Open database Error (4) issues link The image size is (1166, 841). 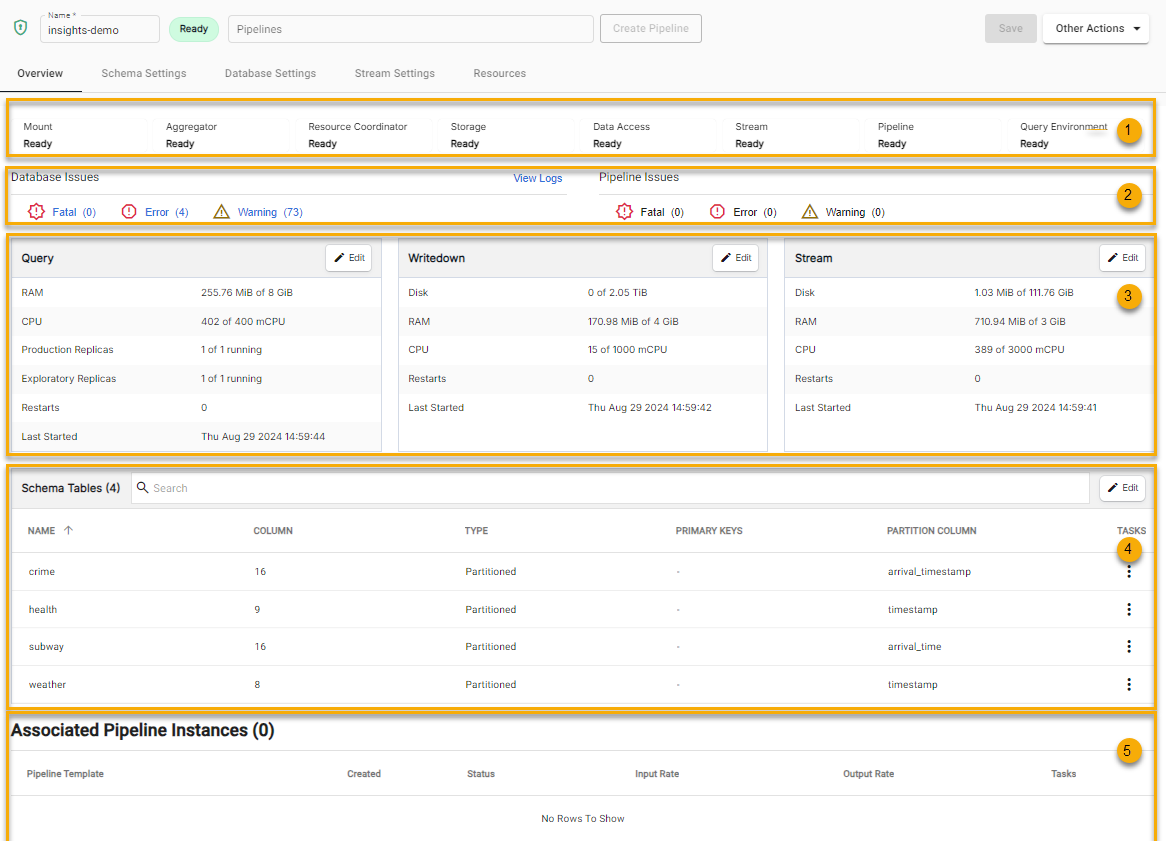click(x=167, y=212)
